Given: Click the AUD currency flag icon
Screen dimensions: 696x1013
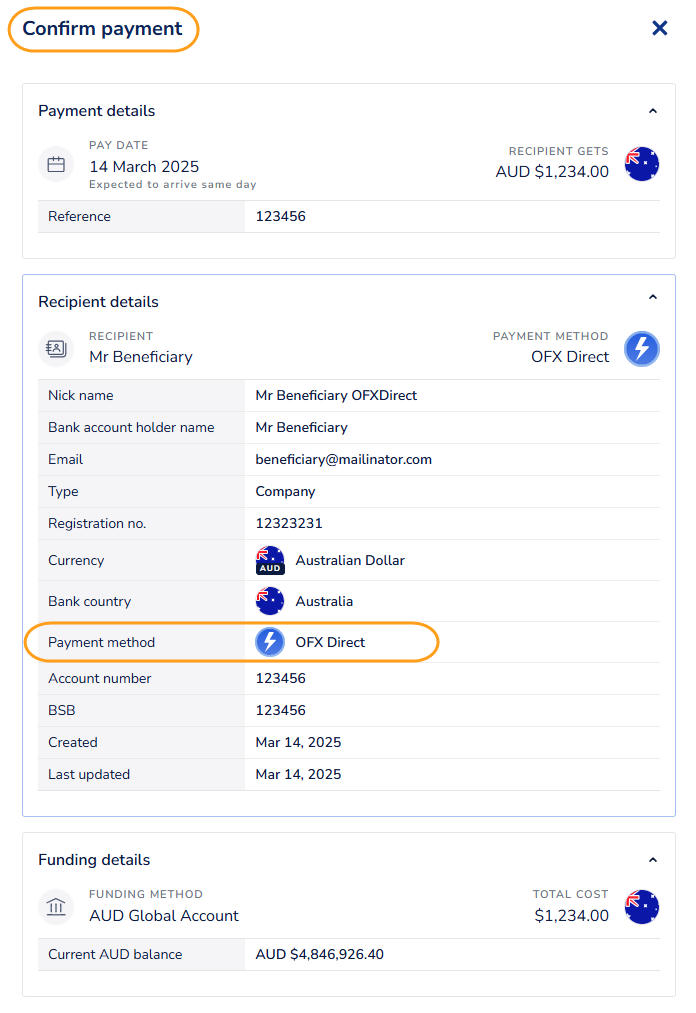Looking at the screenshot, I should (x=270, y=560).
